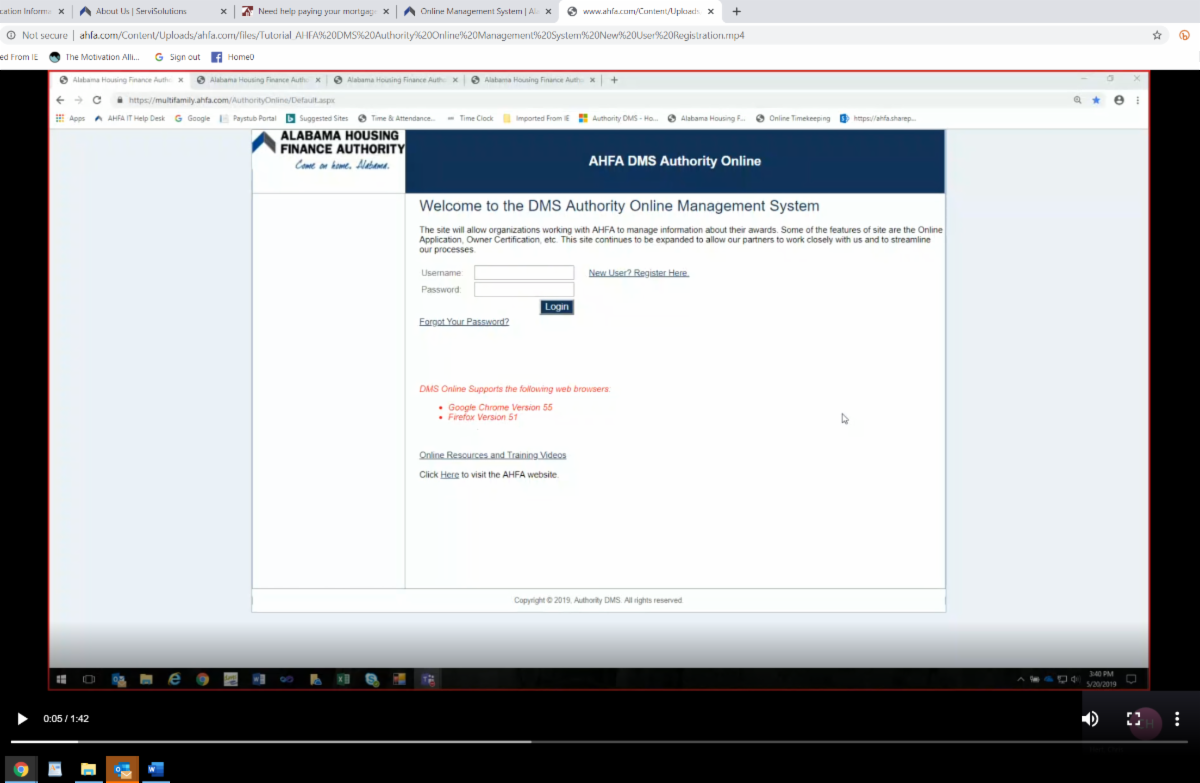Viewport: 1200px width, 783px height.
Task: Open Time Clock bookmark
Action: pos(470,118)
